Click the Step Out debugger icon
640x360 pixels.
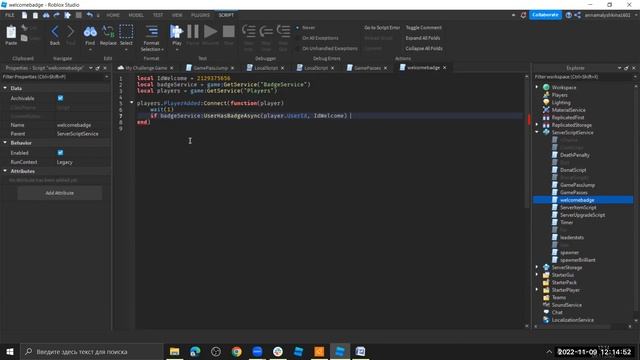point(283,32)
